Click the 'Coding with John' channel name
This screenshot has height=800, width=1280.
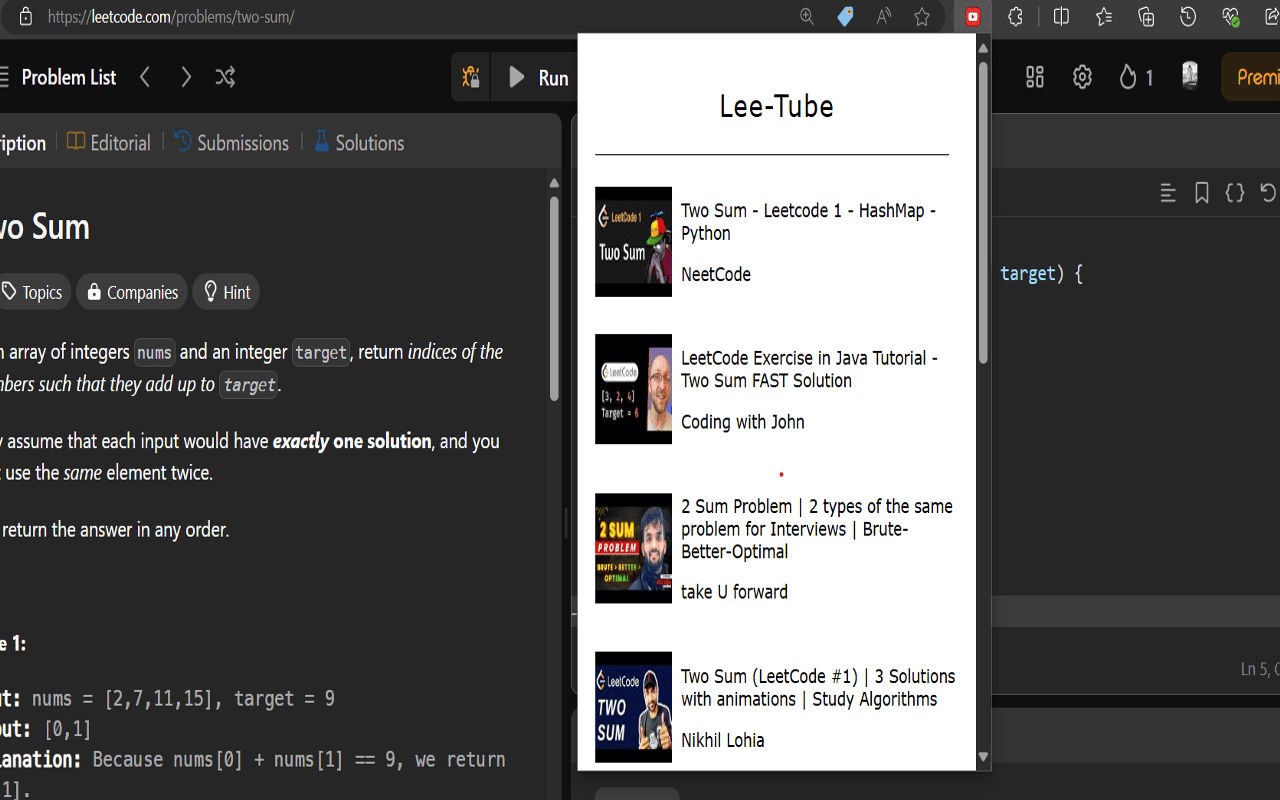coord(743,422)
